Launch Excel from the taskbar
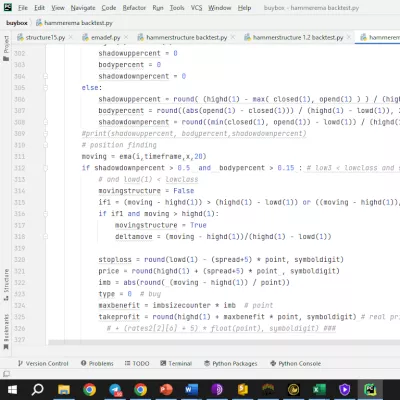400x400 pixels. 319,389
